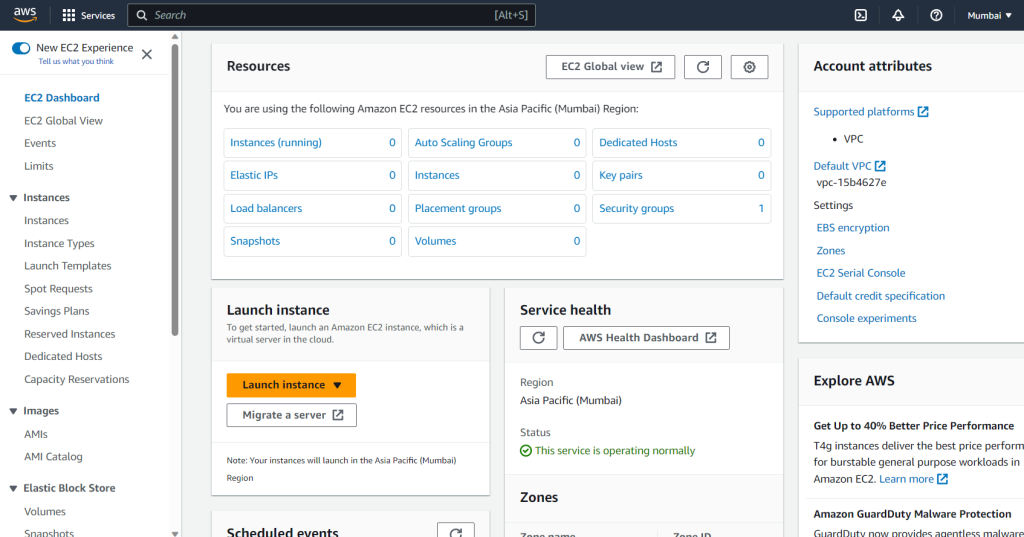Go to Spot Requests in sidebar
This screenshot has height=537, width=1024.
[x=58, y=289]
